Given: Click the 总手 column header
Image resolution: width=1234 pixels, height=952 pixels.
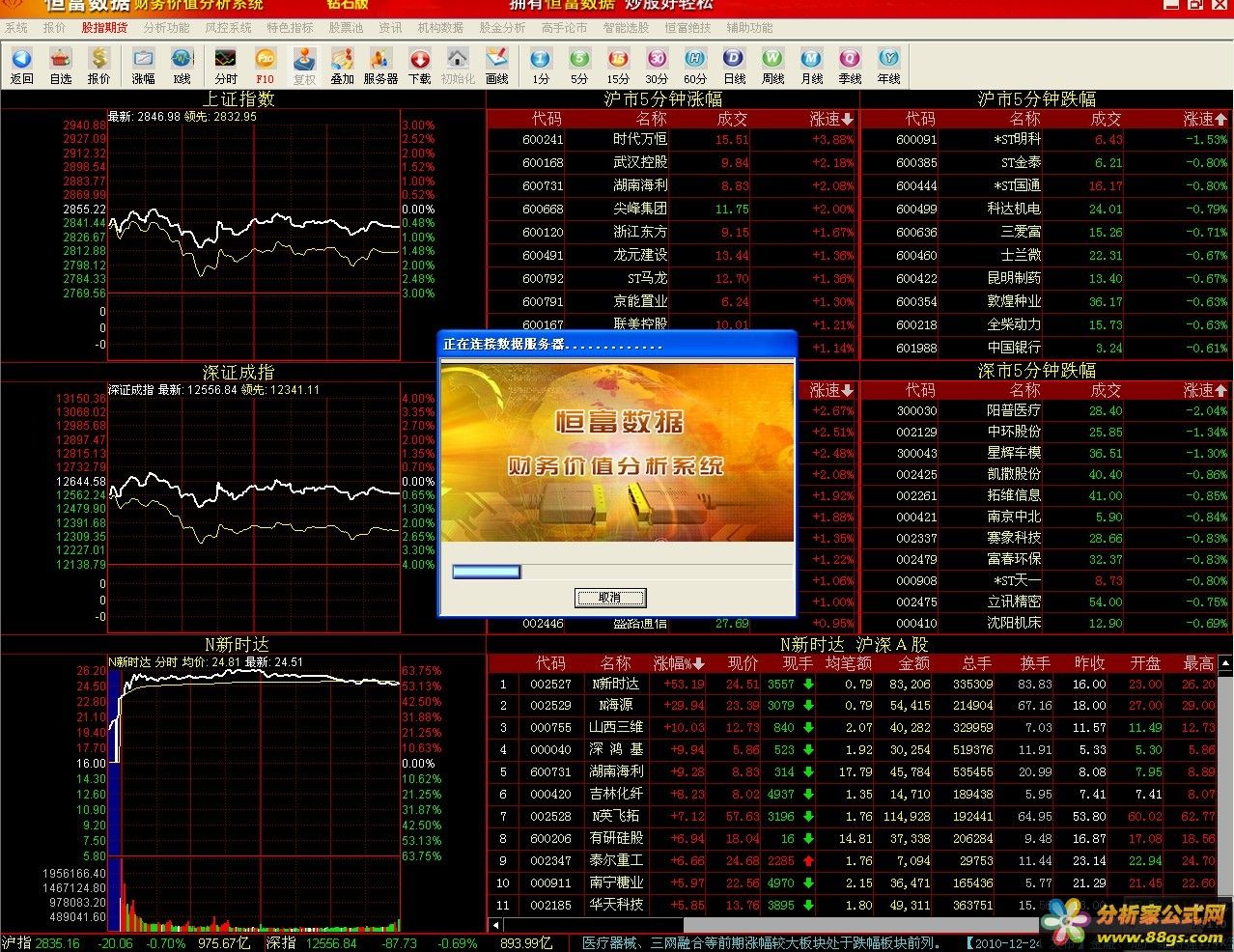Looking at the screenshot, I should click(976, 663).
